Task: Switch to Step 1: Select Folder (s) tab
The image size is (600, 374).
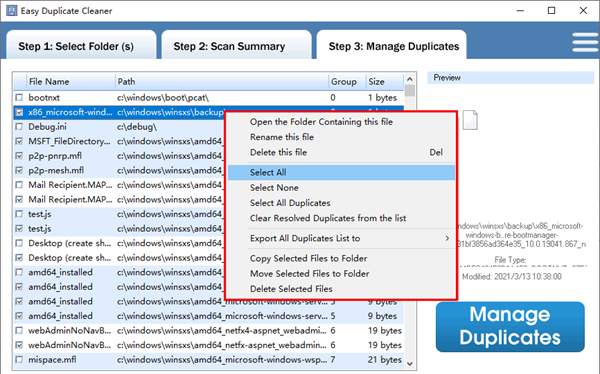Action: coord(81,46)
